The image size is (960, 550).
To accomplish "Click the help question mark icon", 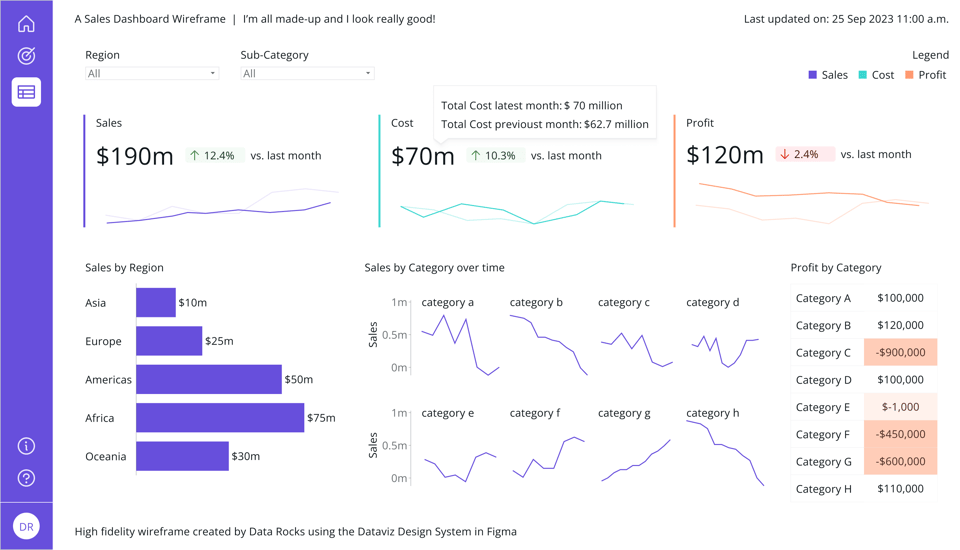I will (26, 478).
